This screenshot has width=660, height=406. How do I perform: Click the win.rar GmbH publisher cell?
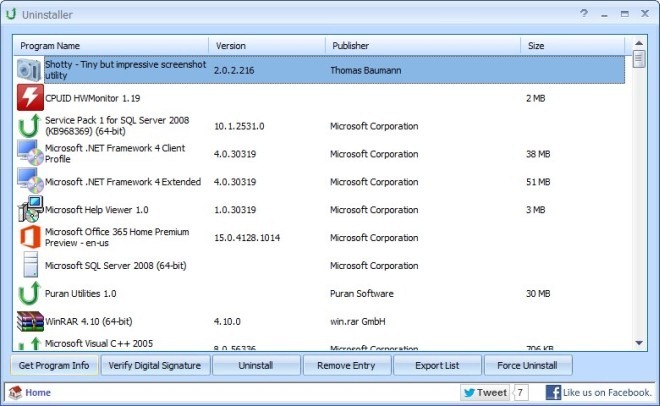(x=357, y=321)
